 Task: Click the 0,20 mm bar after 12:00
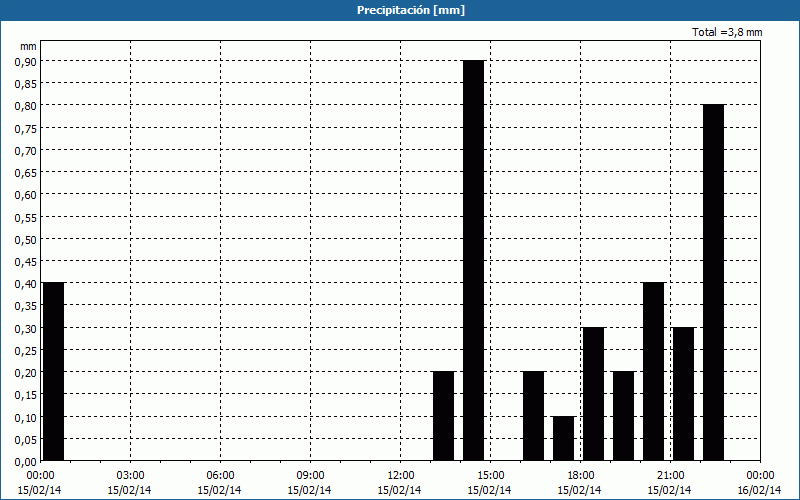point(443,416)
